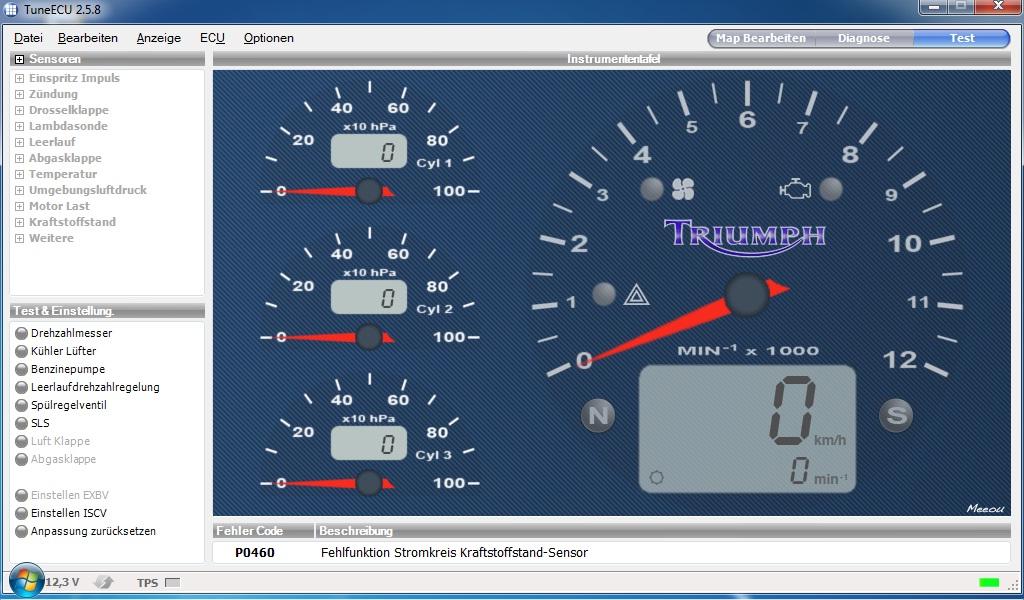Click the Motor Last tree label
Image resolution: width=1024 pixels, height=600 pixels.
(x=59, y=206)
